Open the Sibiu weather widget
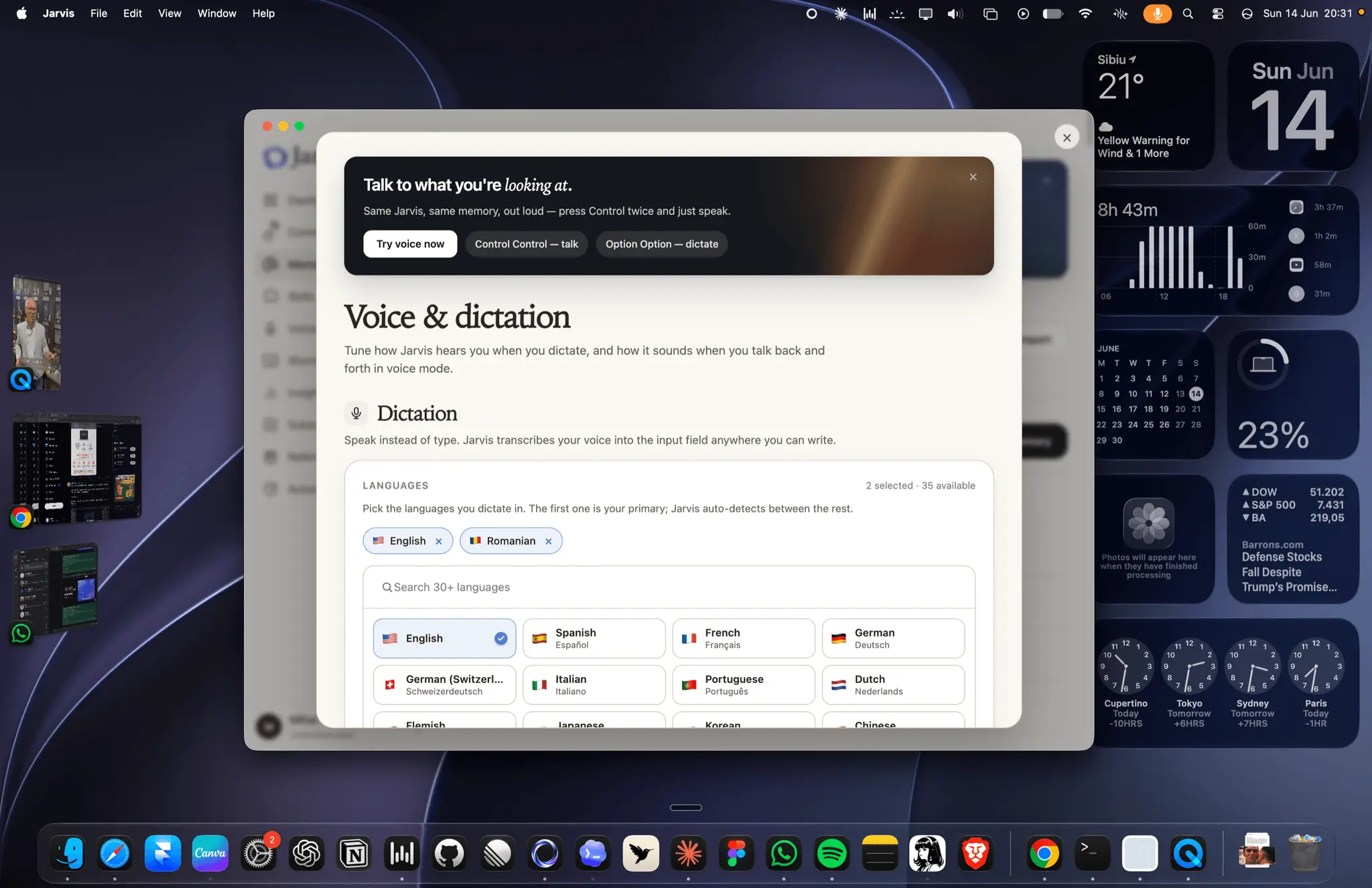 (1148, 106)
